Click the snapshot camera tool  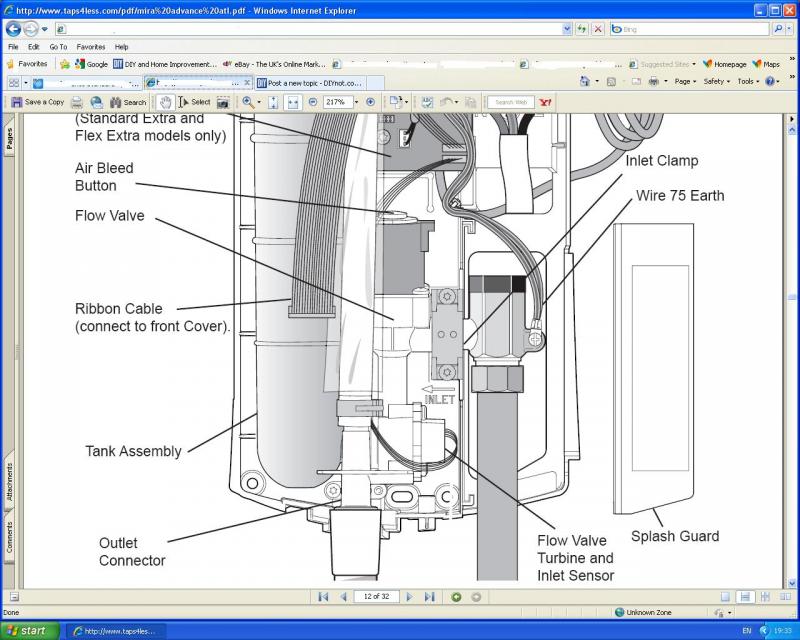pyautogui.click(x=223, y=102)
